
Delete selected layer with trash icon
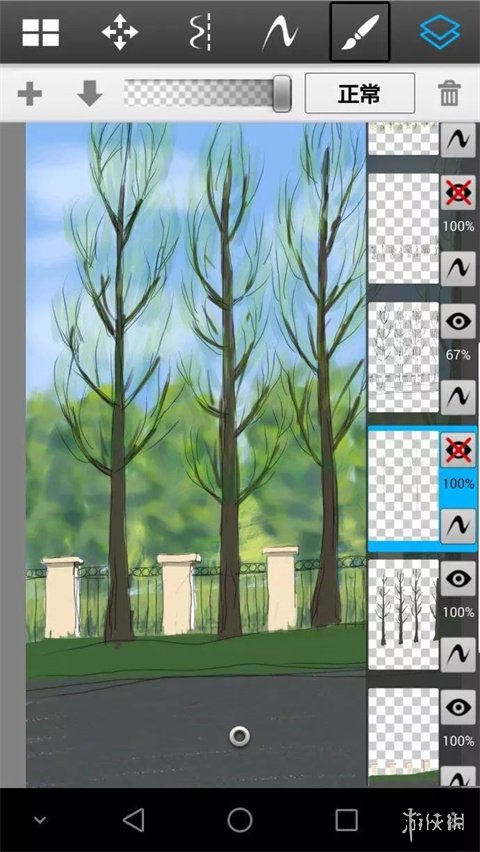(449, 93)
